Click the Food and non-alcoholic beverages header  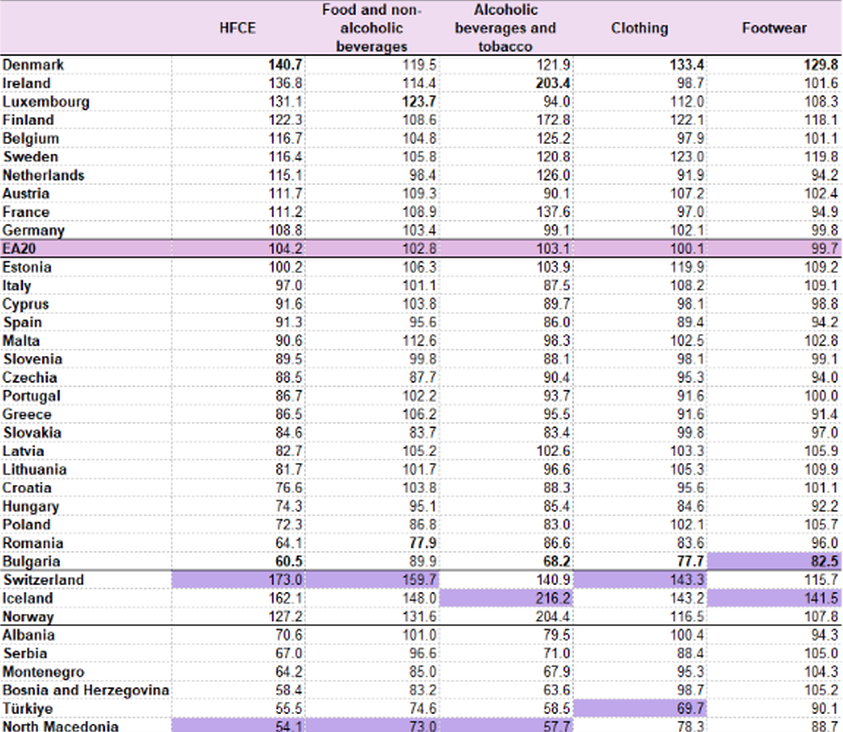point(372,28)
